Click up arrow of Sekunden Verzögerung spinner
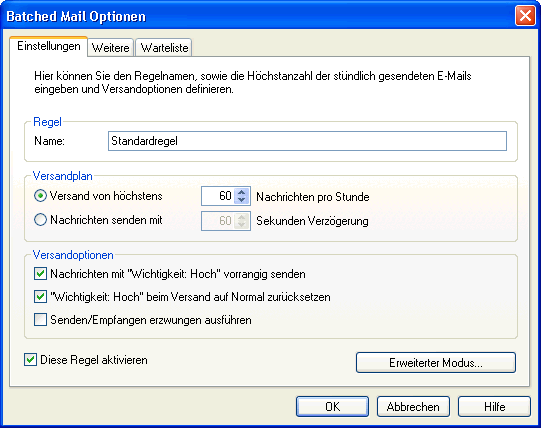The width and height of the screenshot is (541, 428). pos(242,217)
